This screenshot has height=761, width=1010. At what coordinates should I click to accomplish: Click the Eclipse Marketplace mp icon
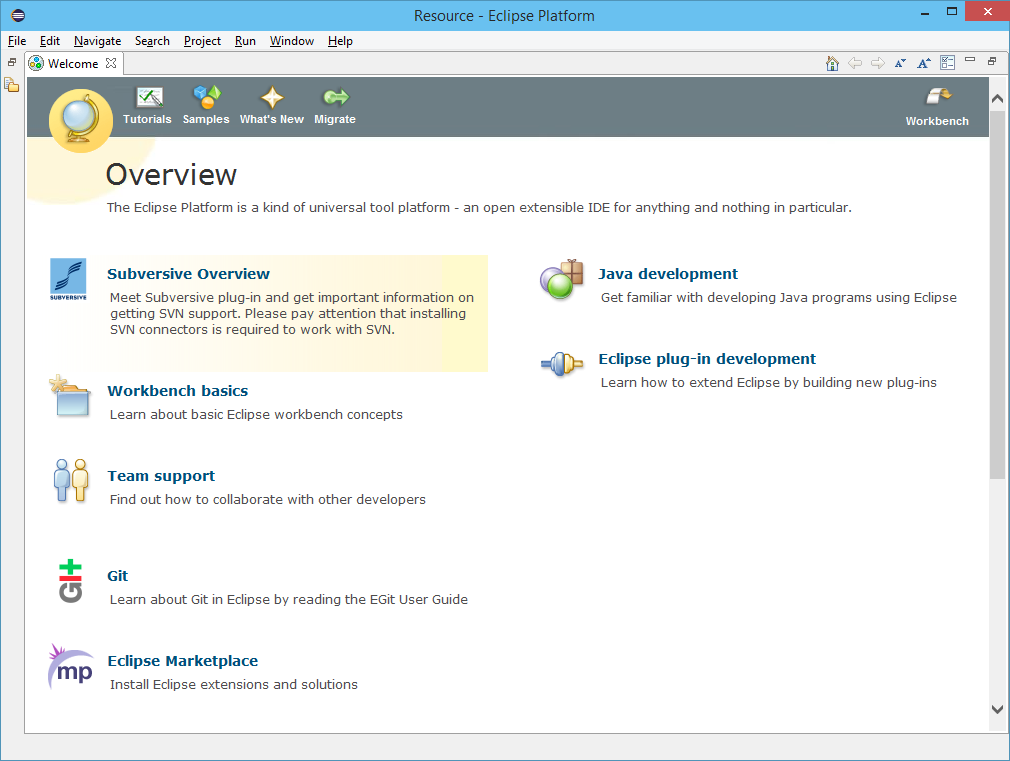tap(70, 666)
